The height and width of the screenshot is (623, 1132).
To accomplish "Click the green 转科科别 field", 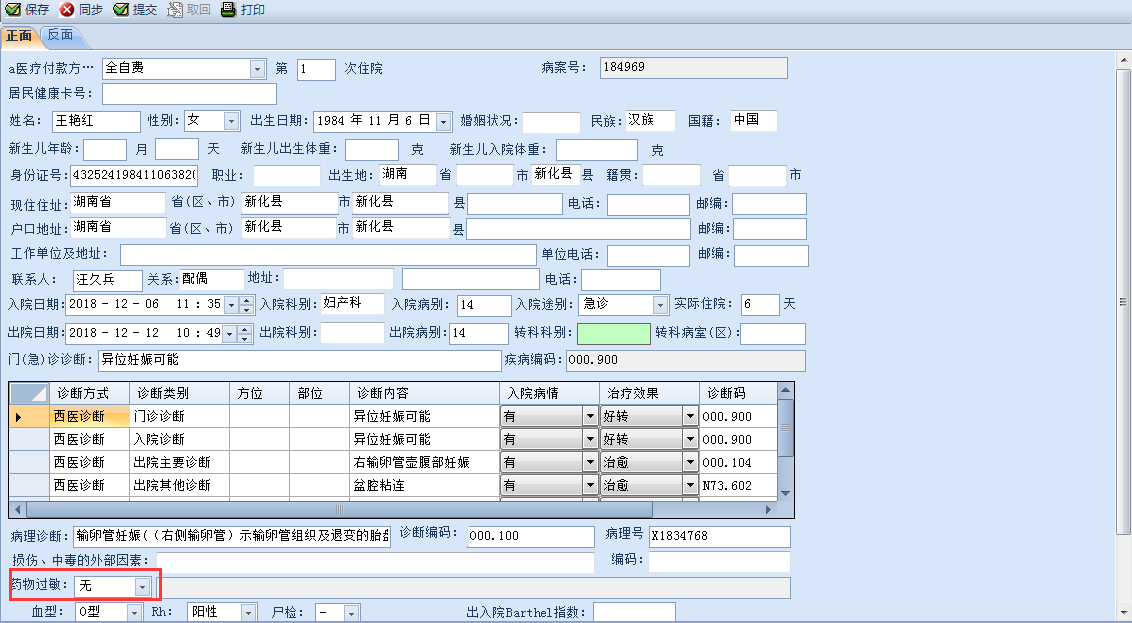I will click(614, 333).
